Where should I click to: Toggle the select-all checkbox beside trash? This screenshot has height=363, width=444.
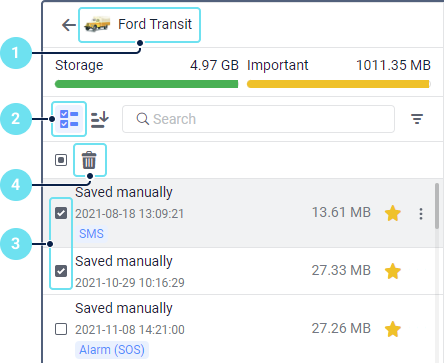[x=61, y=160]
